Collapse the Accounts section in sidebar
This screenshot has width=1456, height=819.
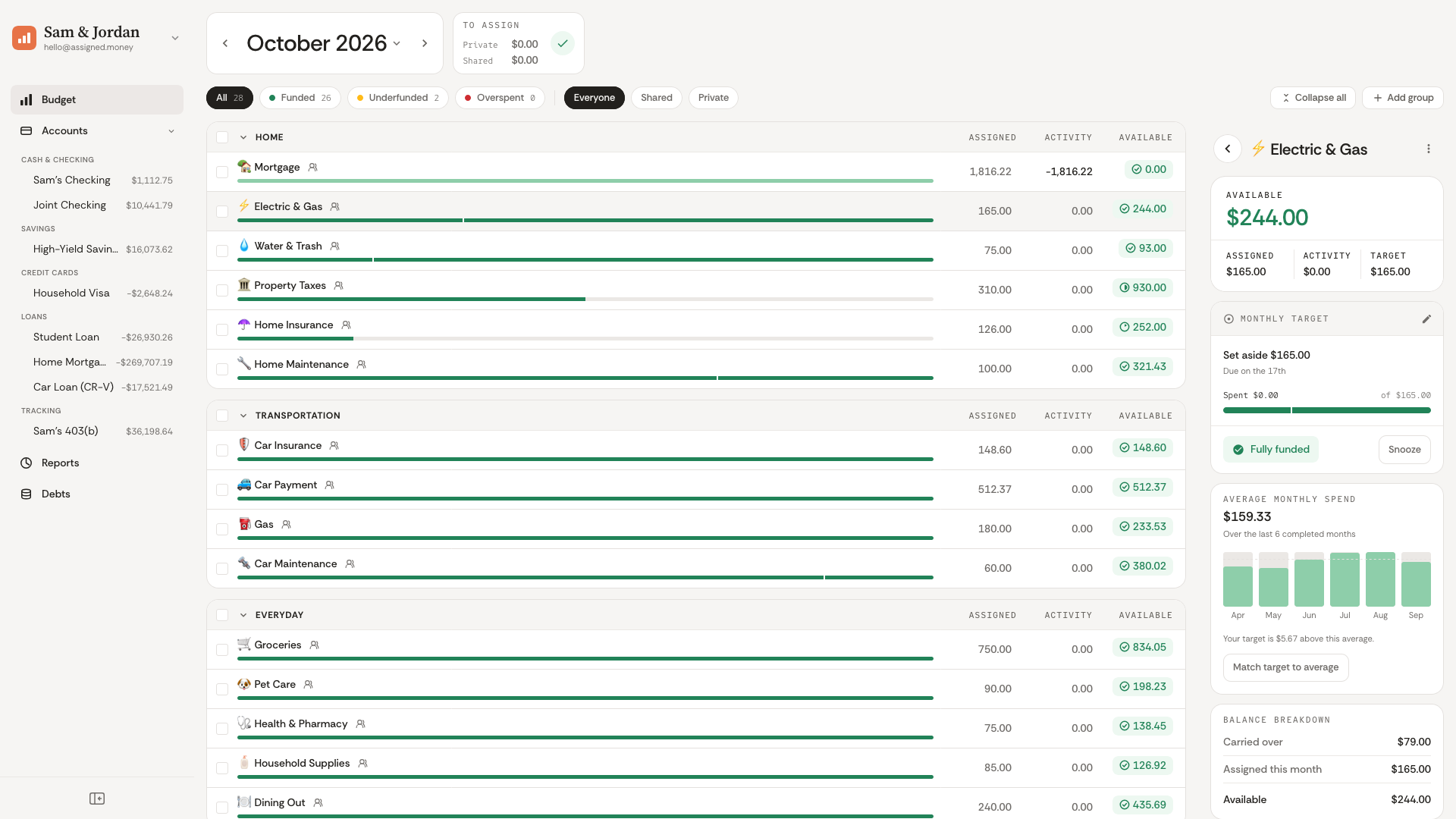pyautogui.click(x=171, y=131)
